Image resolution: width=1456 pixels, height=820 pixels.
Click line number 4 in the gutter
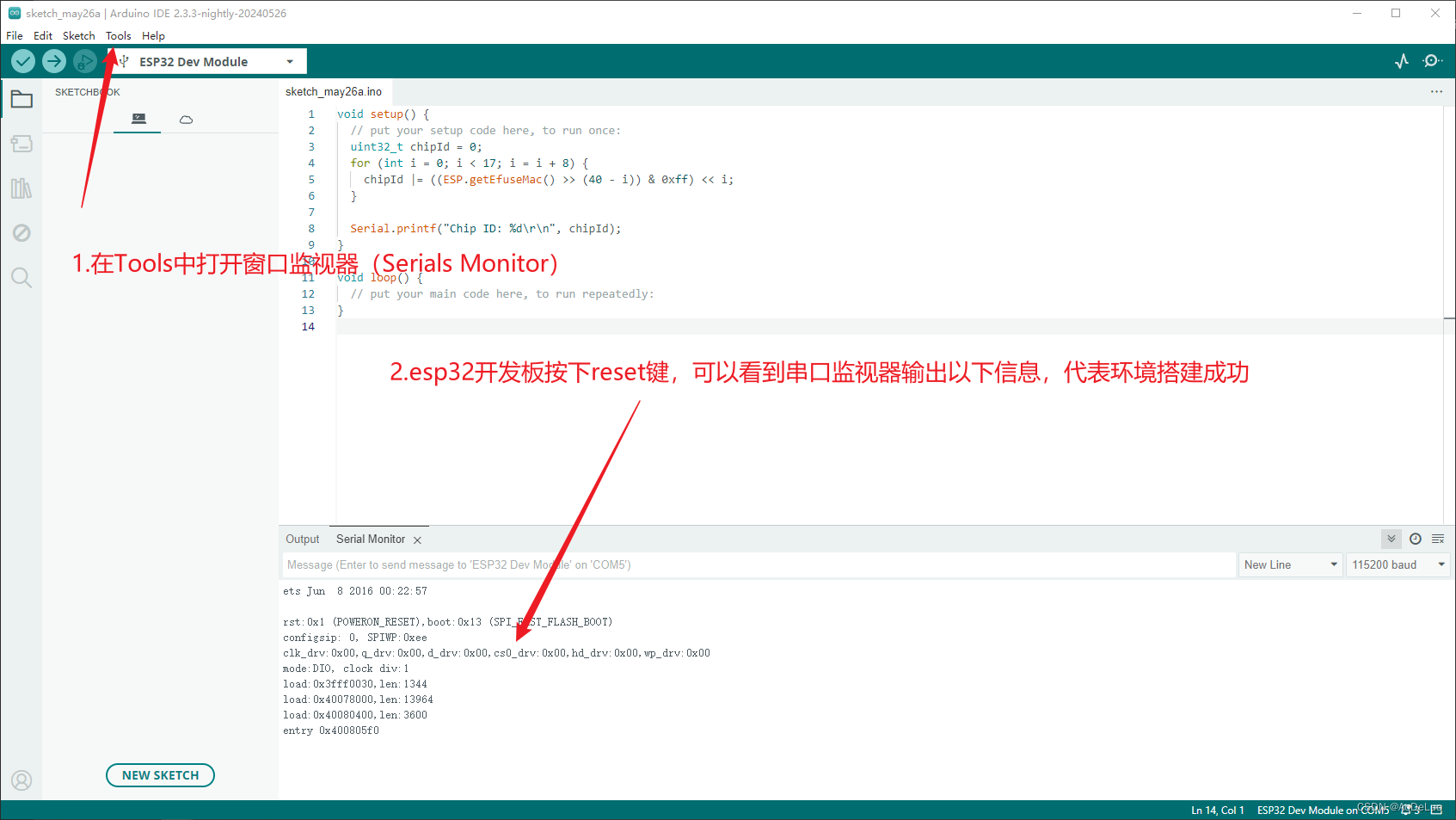(311, 163)
